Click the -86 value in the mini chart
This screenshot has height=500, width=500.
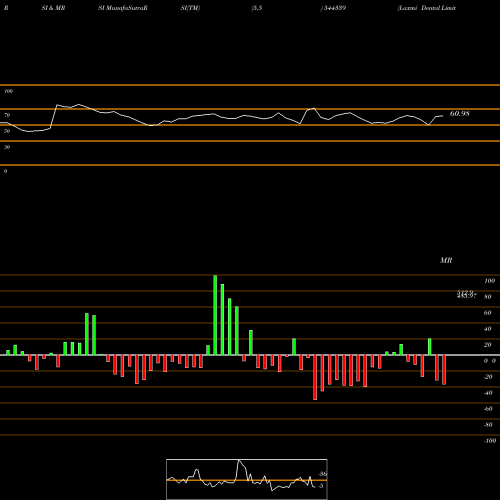click(x=322, y=474)
